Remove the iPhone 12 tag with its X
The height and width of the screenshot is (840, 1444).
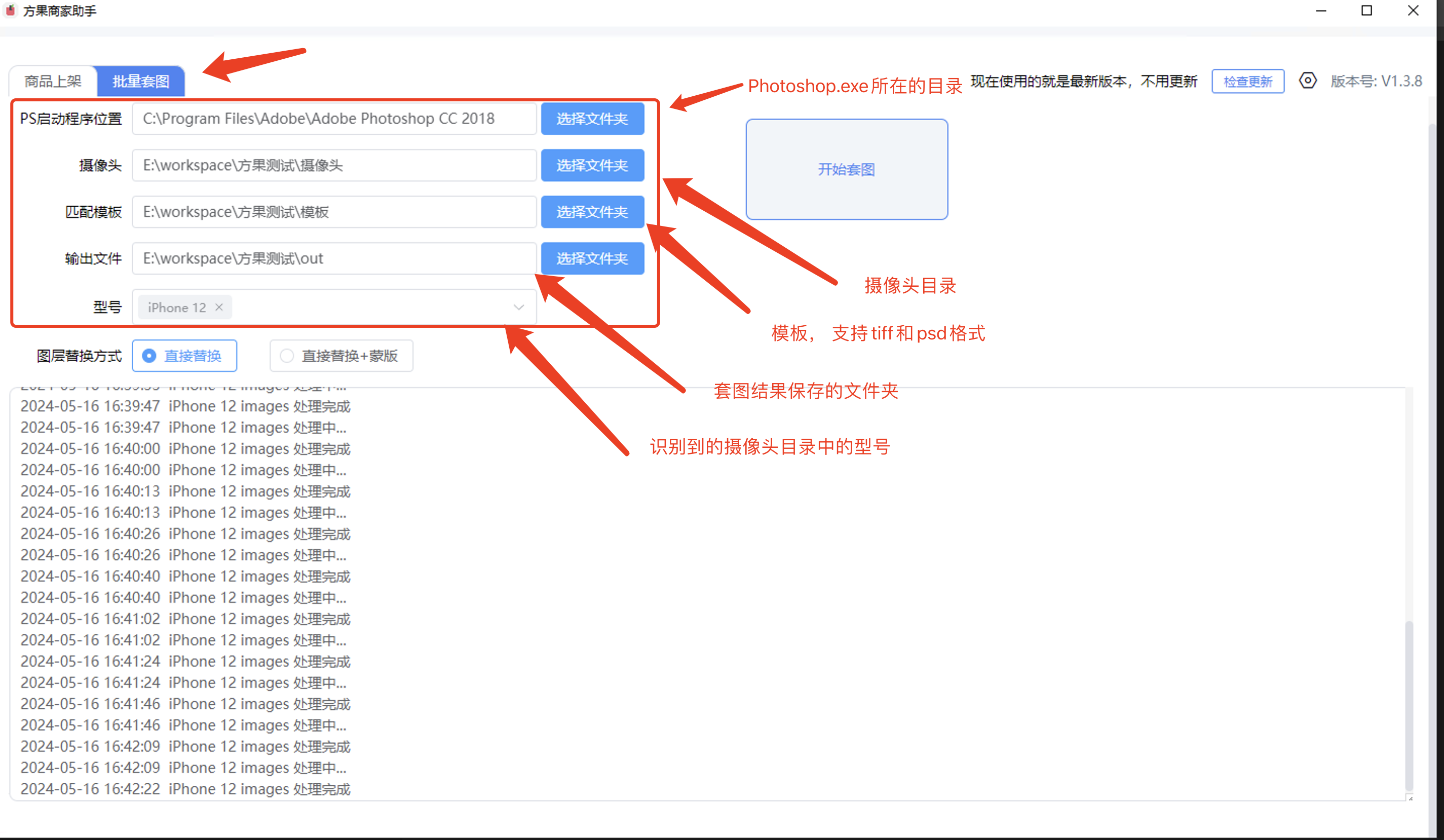coord(219,307)
